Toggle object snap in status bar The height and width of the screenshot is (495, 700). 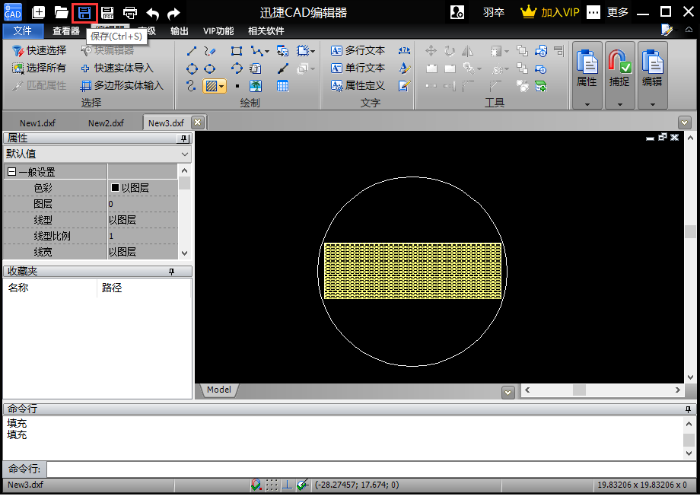256,485
